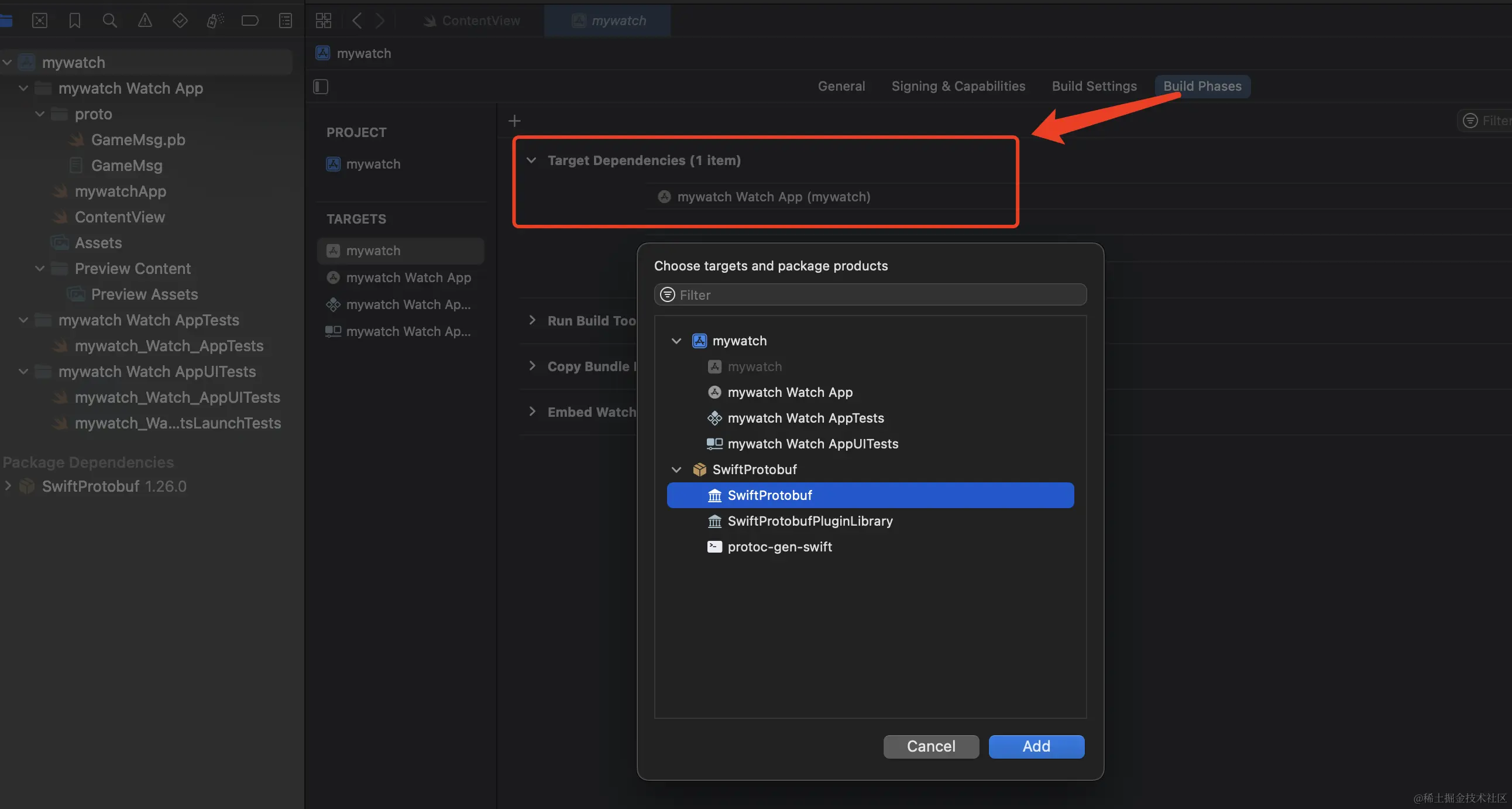The width and height of the screenshot is (1512, 809).
Task: Expand SwiftProtobuf 1.26.0 package dependency
Action: click(8, 486)
